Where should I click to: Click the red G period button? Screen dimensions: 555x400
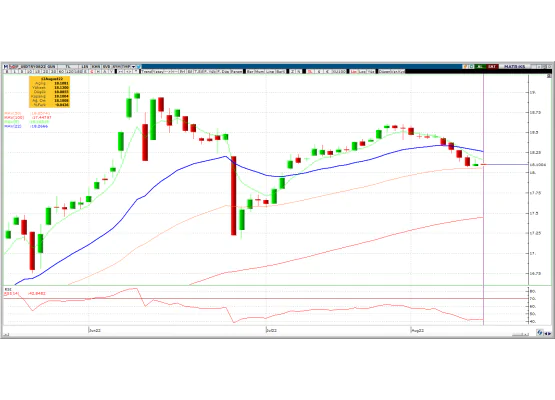point(92,71)
